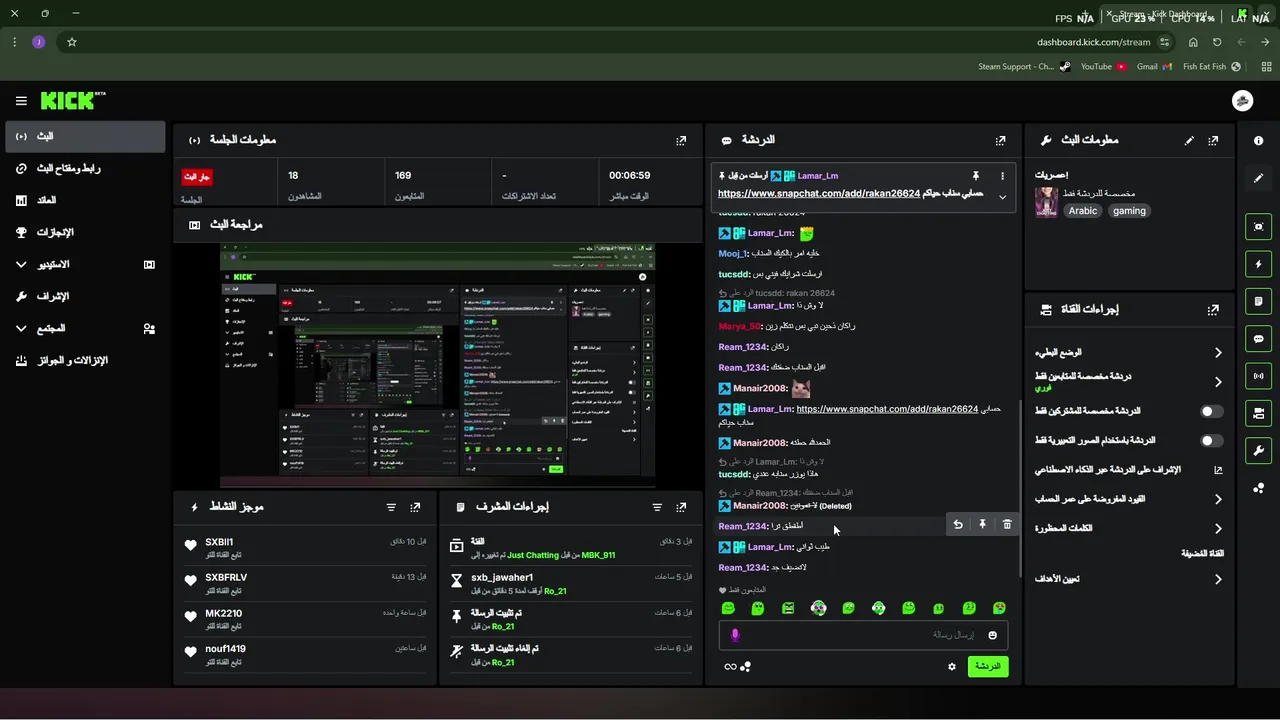
Task: Click the chat message input field
Action: [x=863, y=635]
